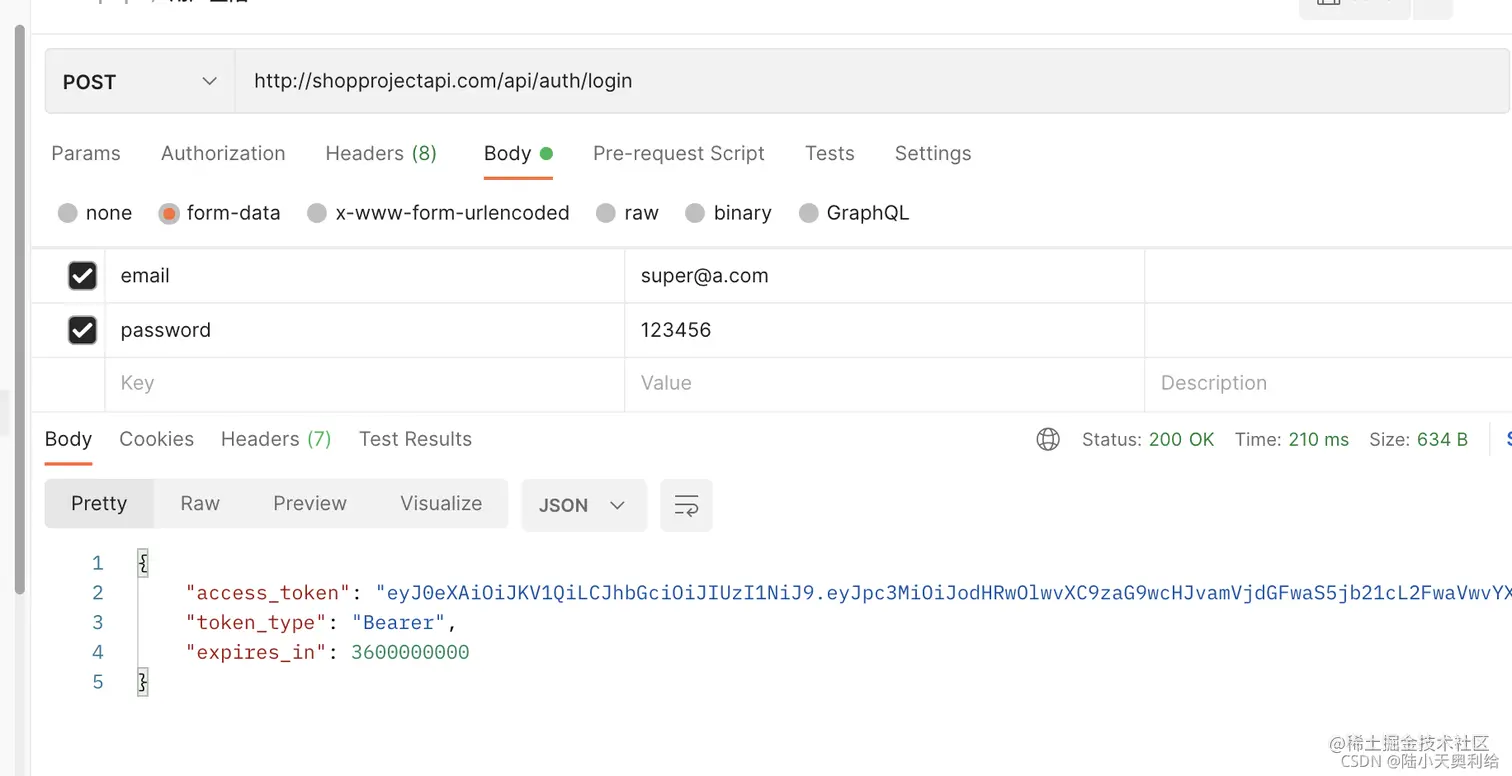Click the Description placeholder field
Screen dimensions: 1512x776
(x=1328, y=384)
